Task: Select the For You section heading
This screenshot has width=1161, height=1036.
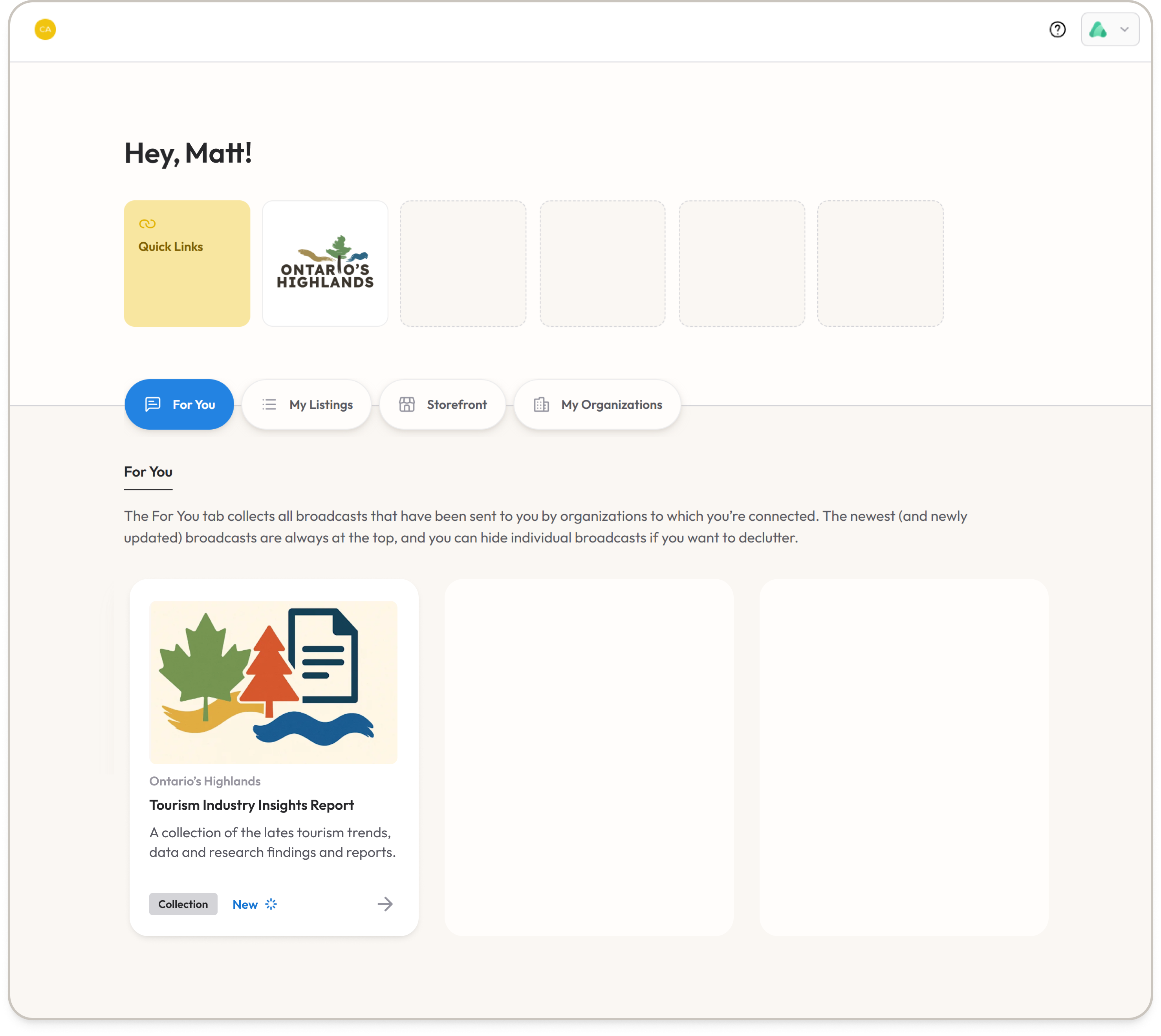Action: coord(148,472)
